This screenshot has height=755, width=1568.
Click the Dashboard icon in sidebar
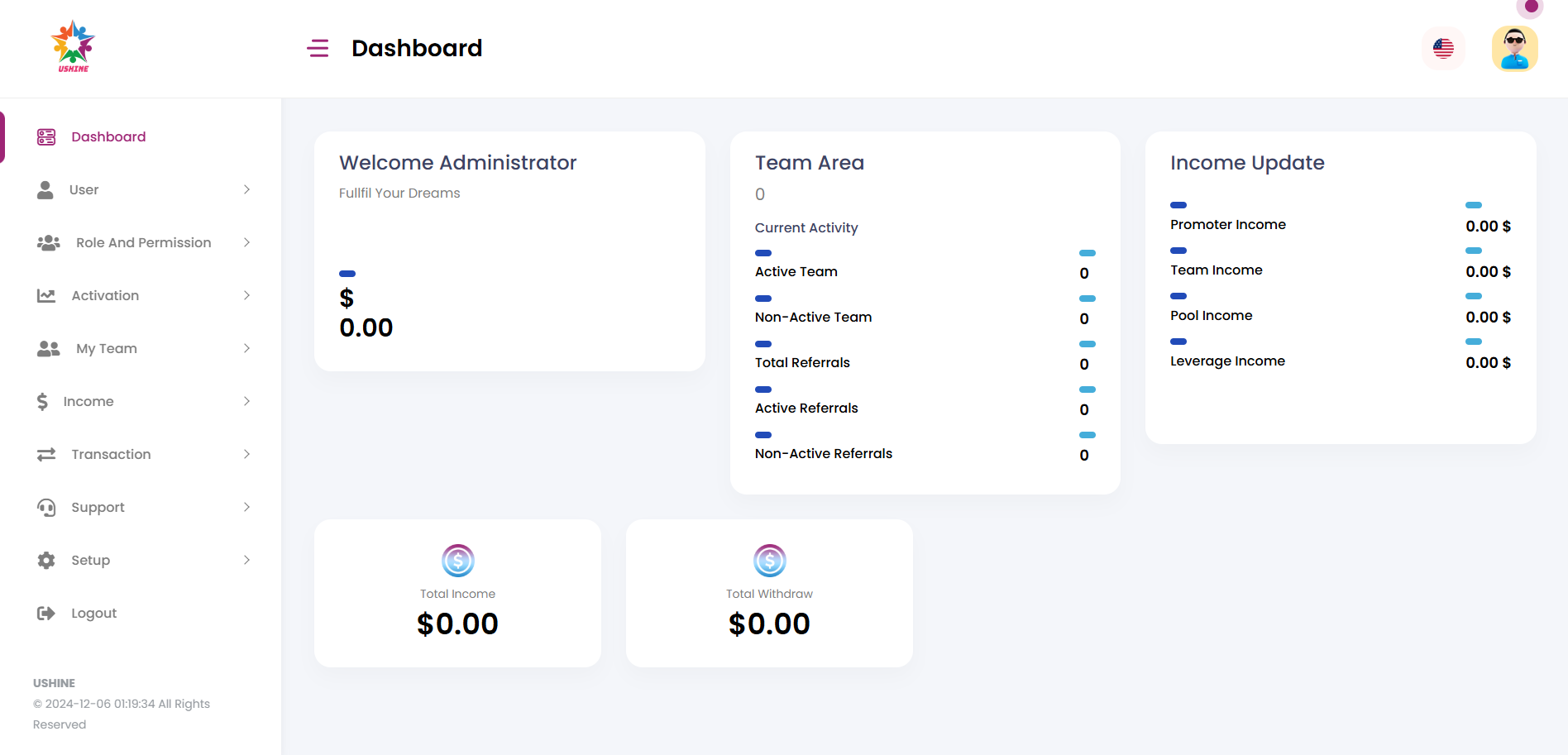coord(46,137)
